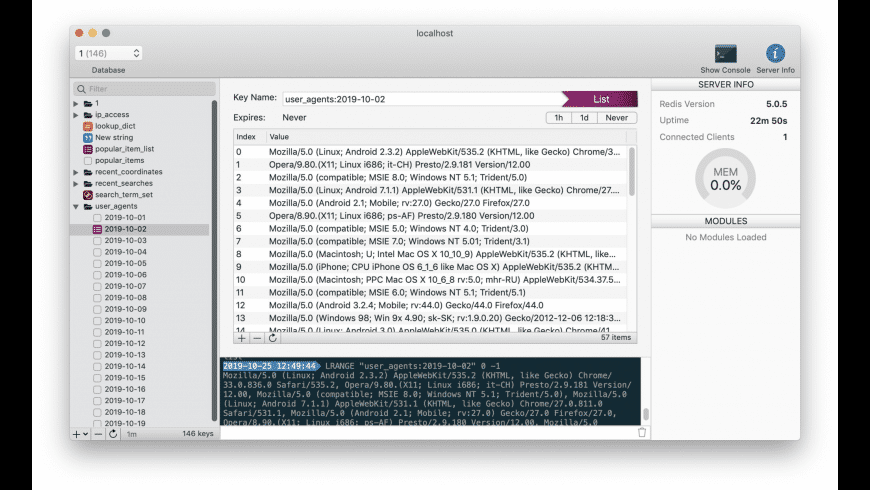Click the ip_access folder icon

pos(88,115)
